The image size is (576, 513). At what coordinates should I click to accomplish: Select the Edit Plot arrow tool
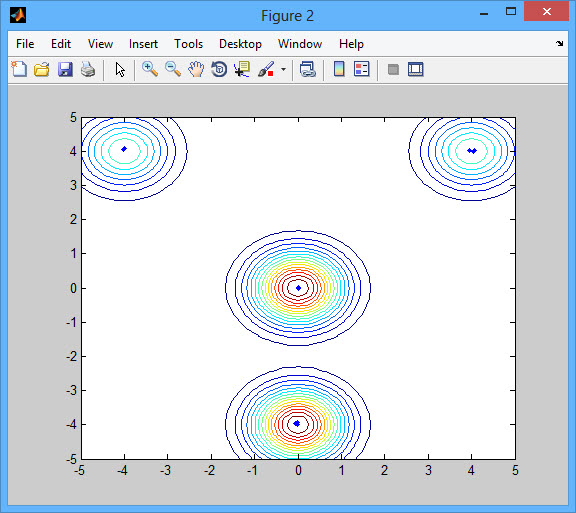click(120, 69)
